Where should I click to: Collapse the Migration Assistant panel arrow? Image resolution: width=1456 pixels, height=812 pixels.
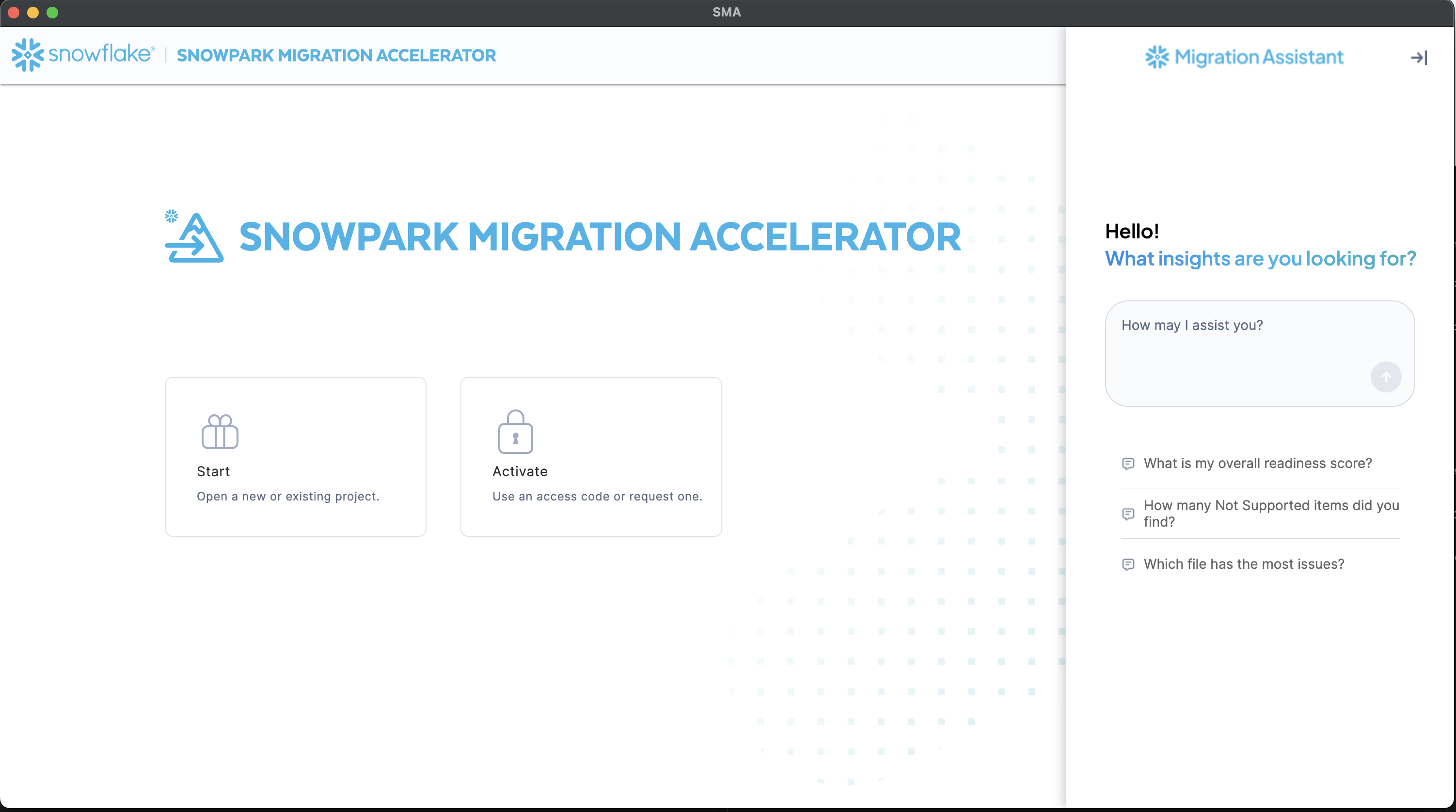click(x=1419, y=58)
